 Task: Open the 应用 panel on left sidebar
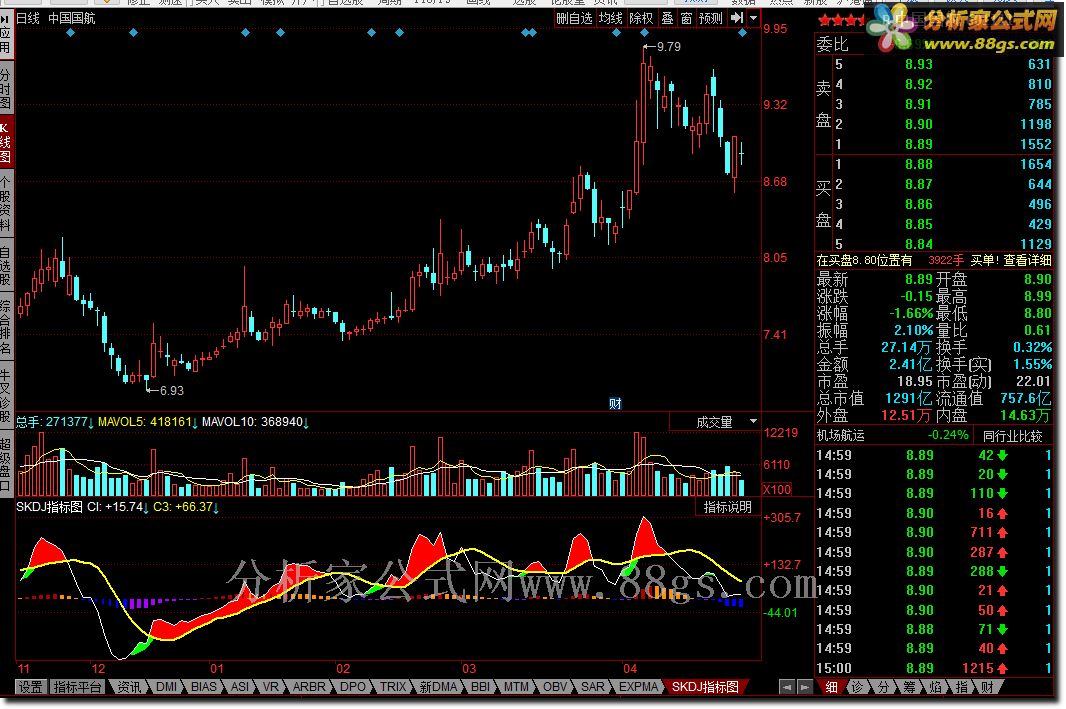click(5, 34)
